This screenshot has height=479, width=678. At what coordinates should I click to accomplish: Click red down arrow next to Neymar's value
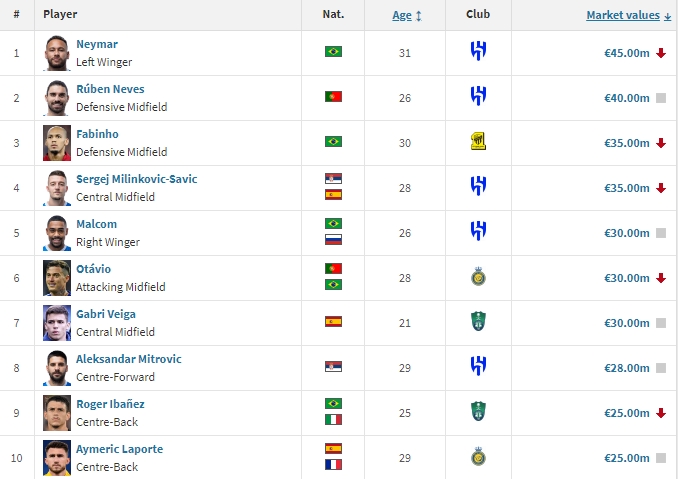tap(661, 53)
